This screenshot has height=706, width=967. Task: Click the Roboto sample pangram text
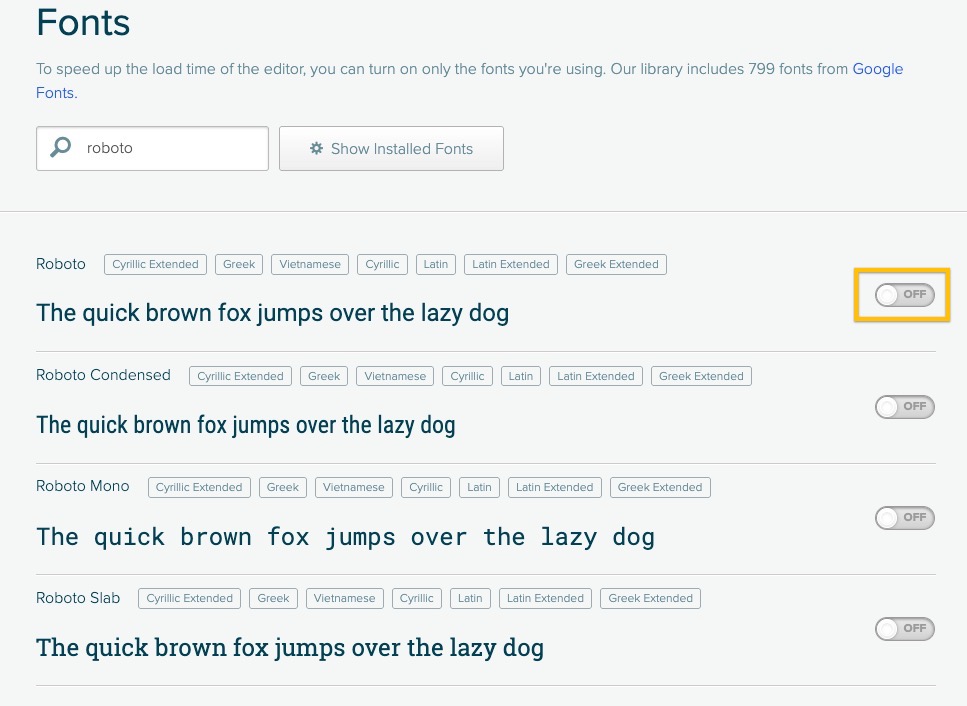pos(273,313)
